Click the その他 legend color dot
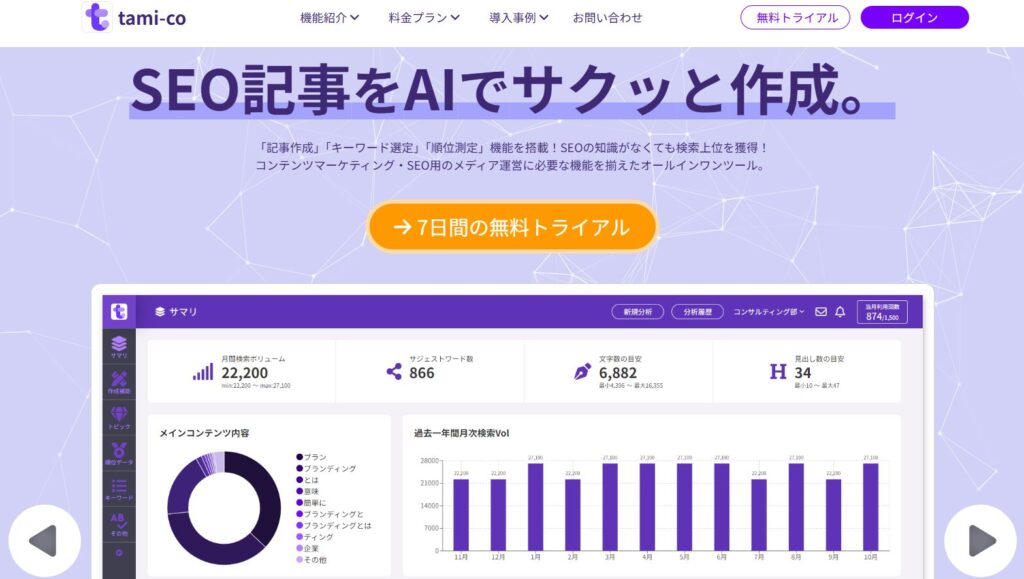 click(300, 559)
